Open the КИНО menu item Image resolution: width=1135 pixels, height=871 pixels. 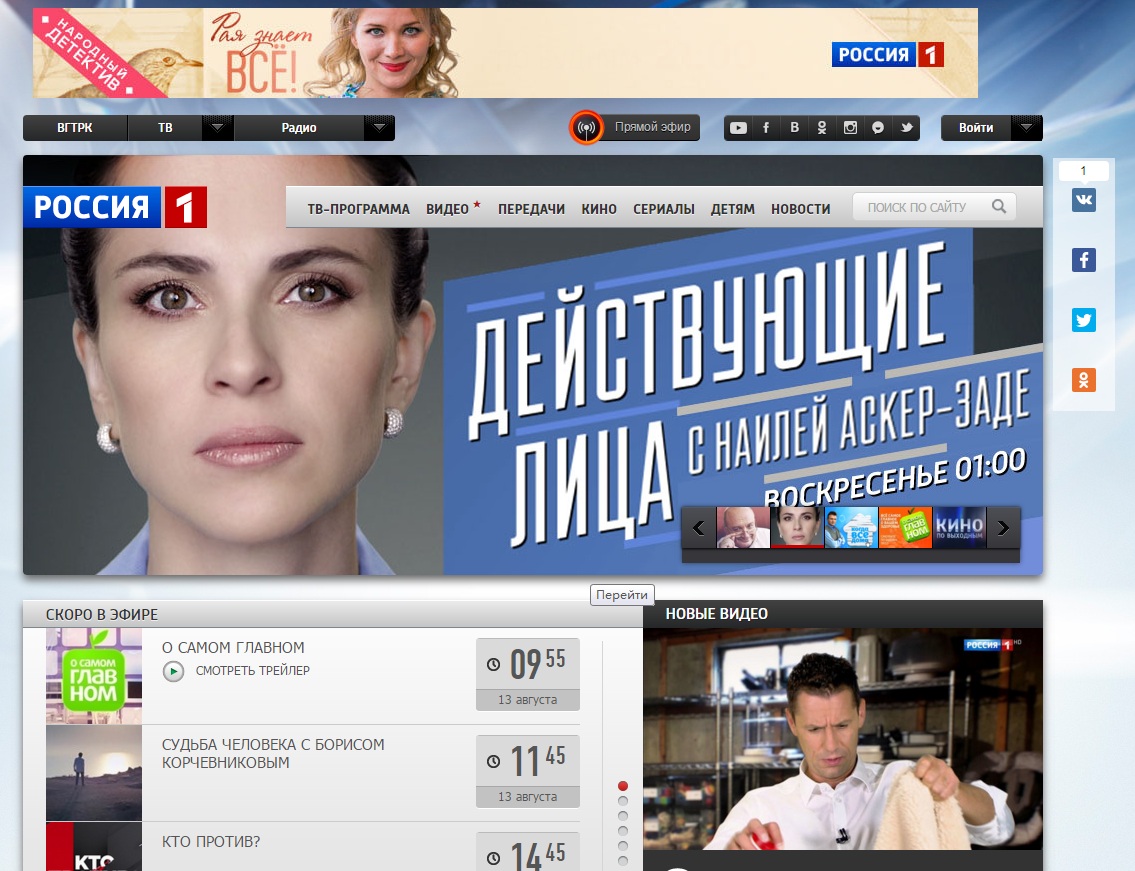coord(599,209)
